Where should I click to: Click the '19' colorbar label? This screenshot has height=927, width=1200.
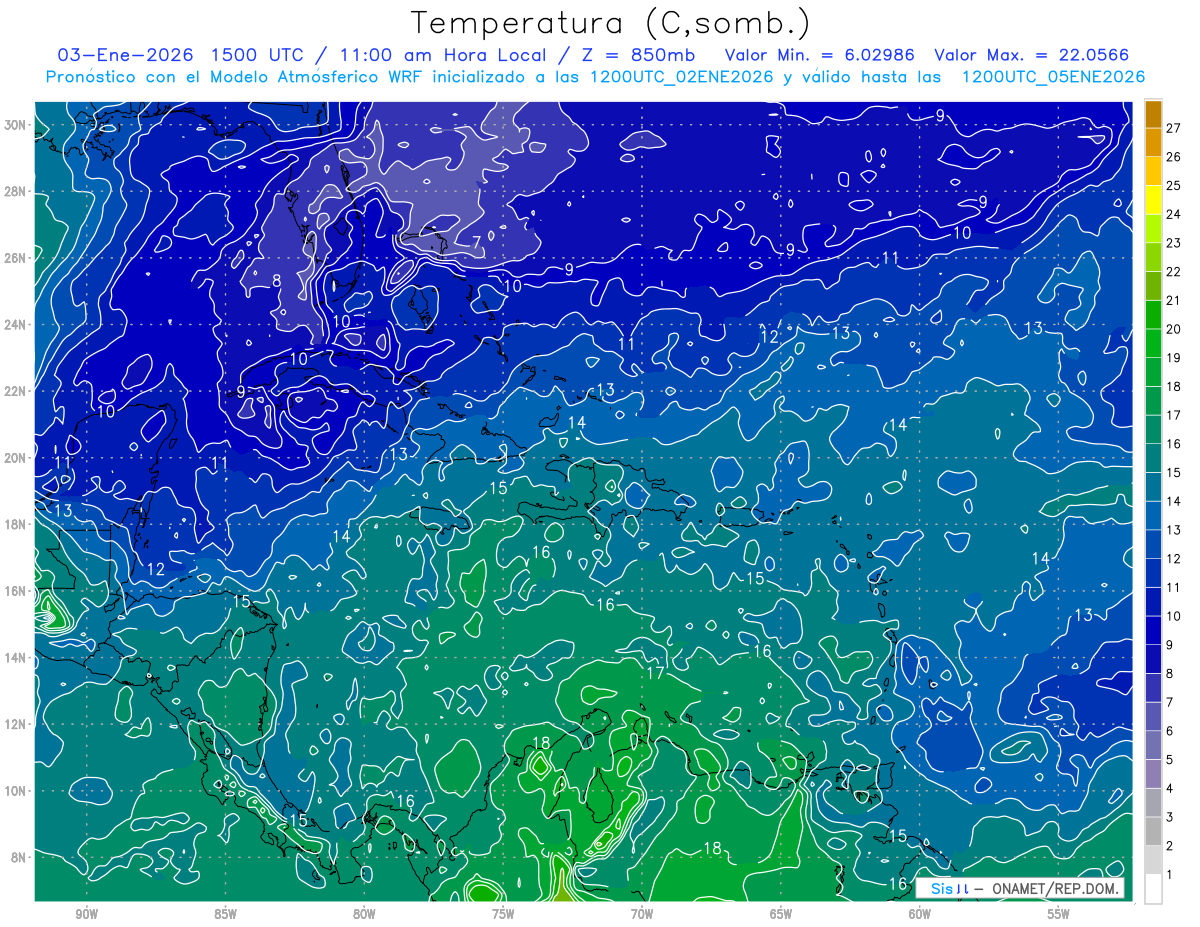pyautogui.click(x=1173, y=358)
